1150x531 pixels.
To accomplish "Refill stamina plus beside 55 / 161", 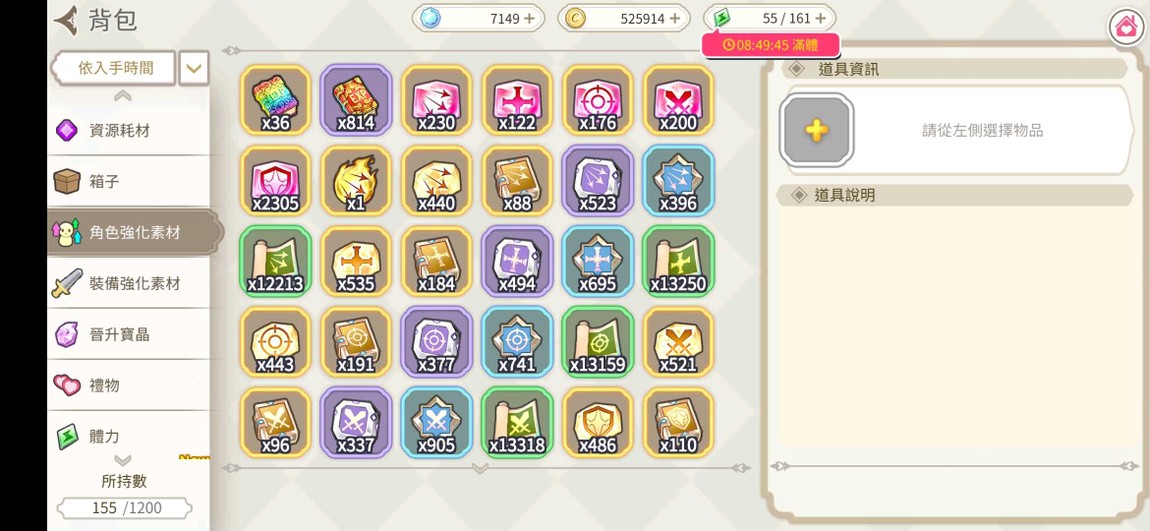I will coord(820,18).
